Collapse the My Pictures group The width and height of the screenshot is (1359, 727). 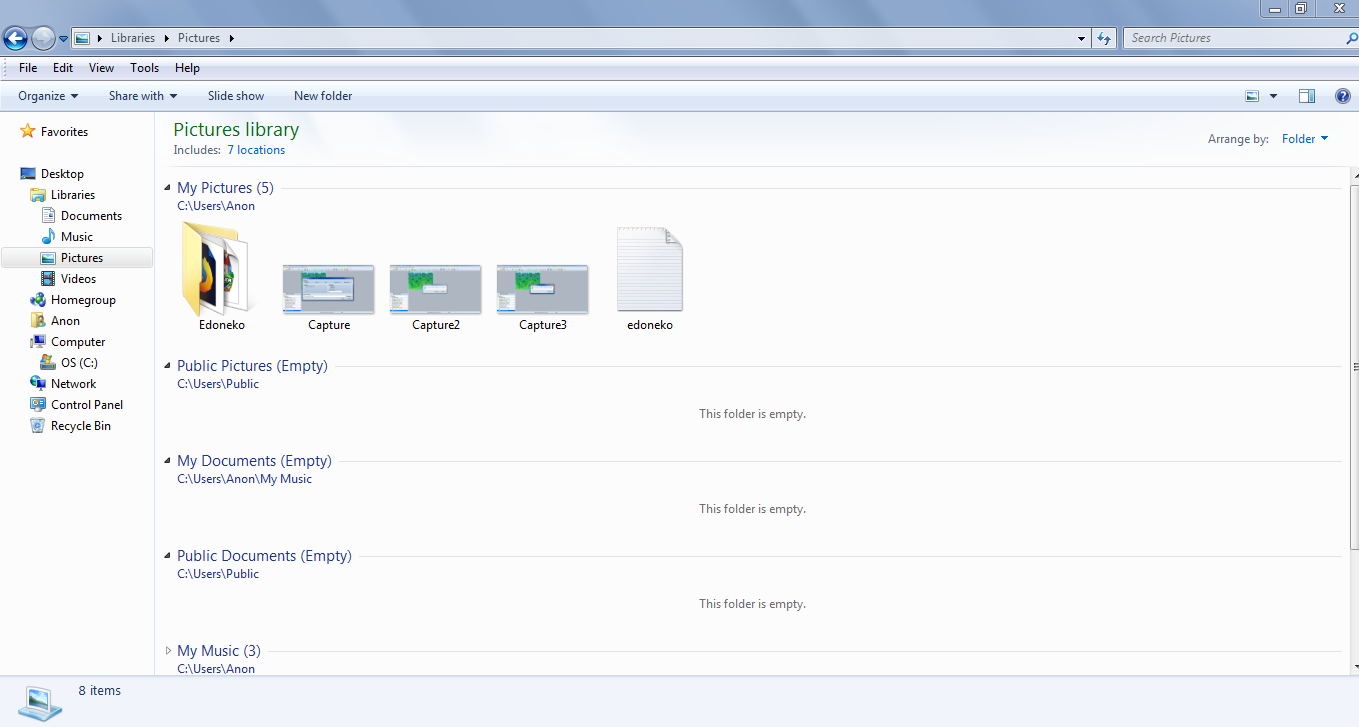(x=168, y=188)
